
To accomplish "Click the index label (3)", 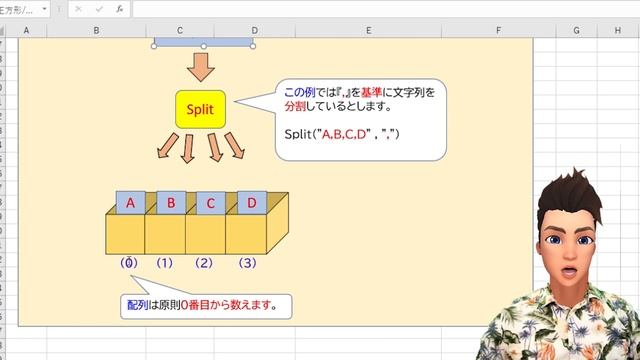I will click(x=247, y=263).
